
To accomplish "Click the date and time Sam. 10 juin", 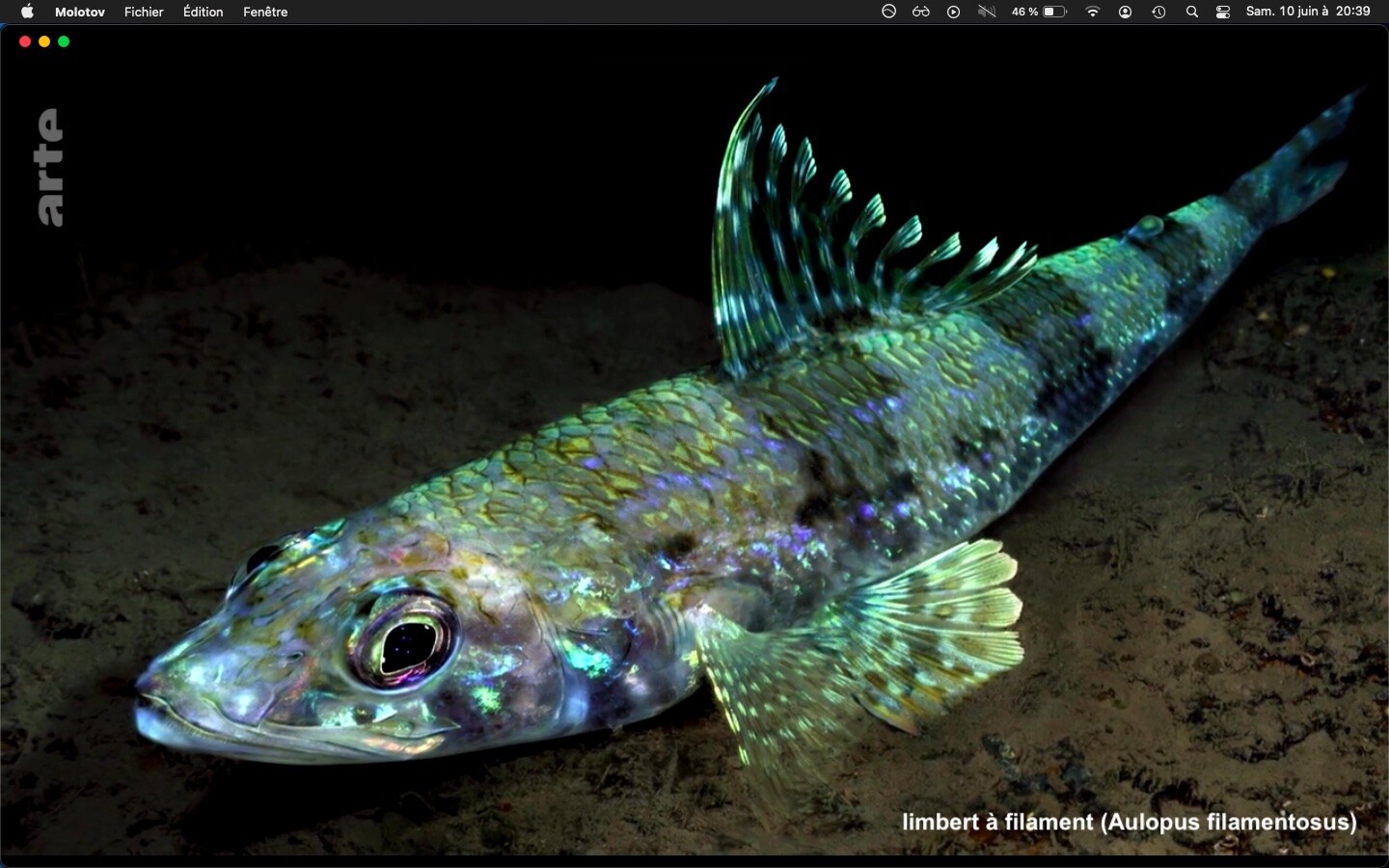I will (x=1307, y=12).
